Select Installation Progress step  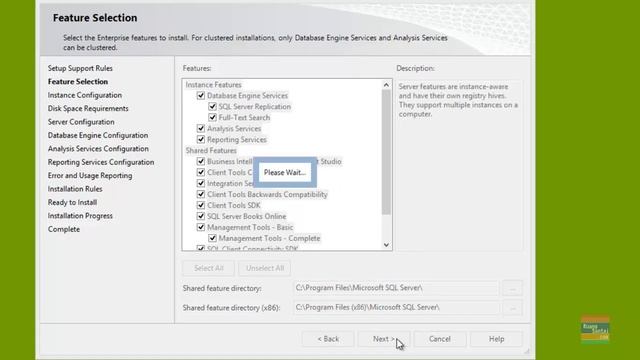click(x=80, y=216)
